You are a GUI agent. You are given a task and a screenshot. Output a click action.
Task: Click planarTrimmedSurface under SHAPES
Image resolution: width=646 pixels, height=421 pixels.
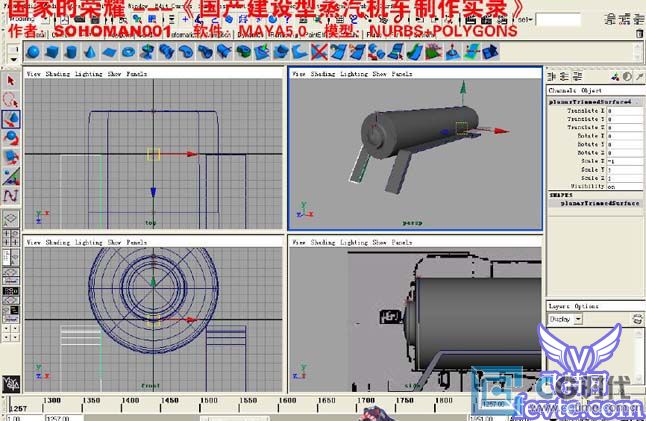point(600,203)
